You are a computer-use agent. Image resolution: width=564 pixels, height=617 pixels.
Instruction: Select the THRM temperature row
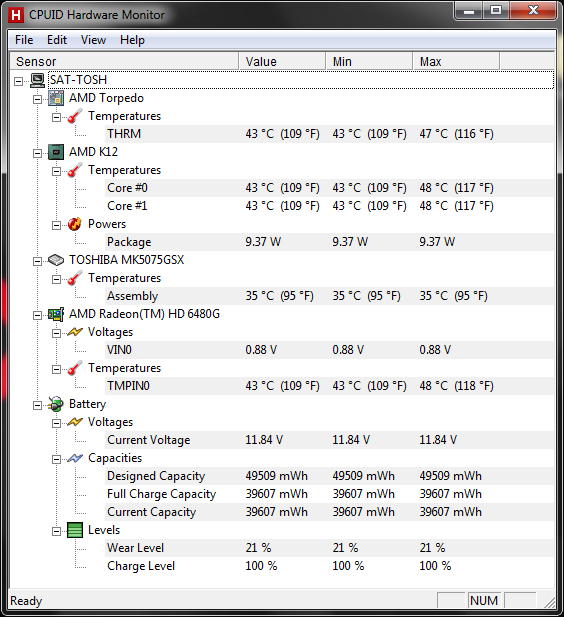tap(330, 134)
